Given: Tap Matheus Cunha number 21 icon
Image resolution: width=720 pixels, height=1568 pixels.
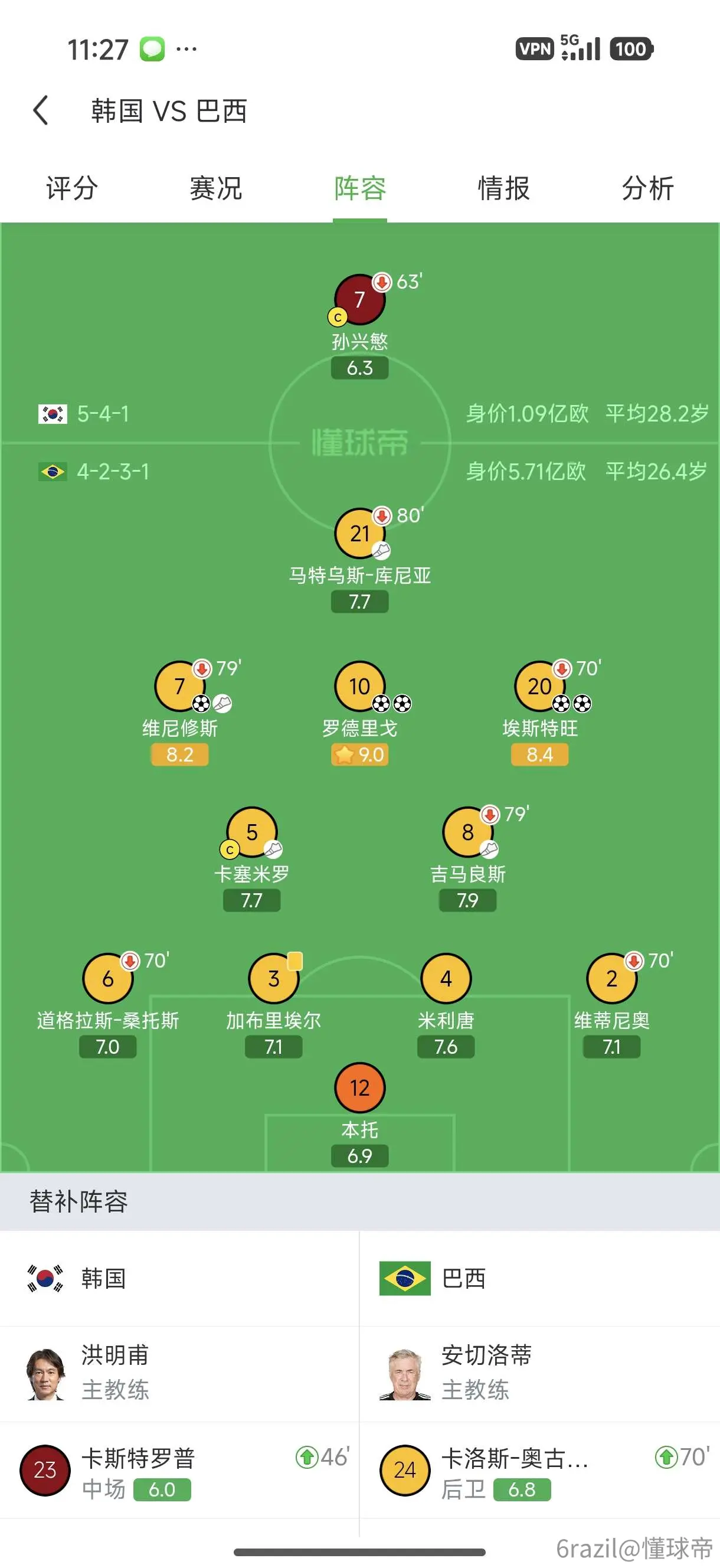Looking at the screenshot, I should coord(359,533).
